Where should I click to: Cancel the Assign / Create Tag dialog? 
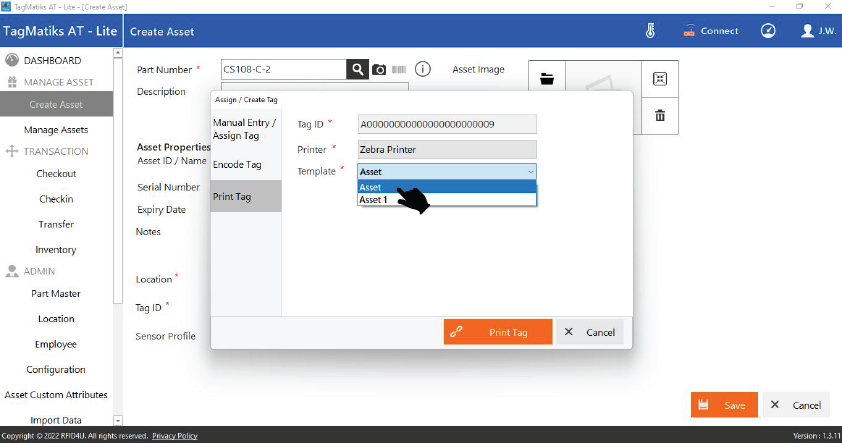[590, 332]
